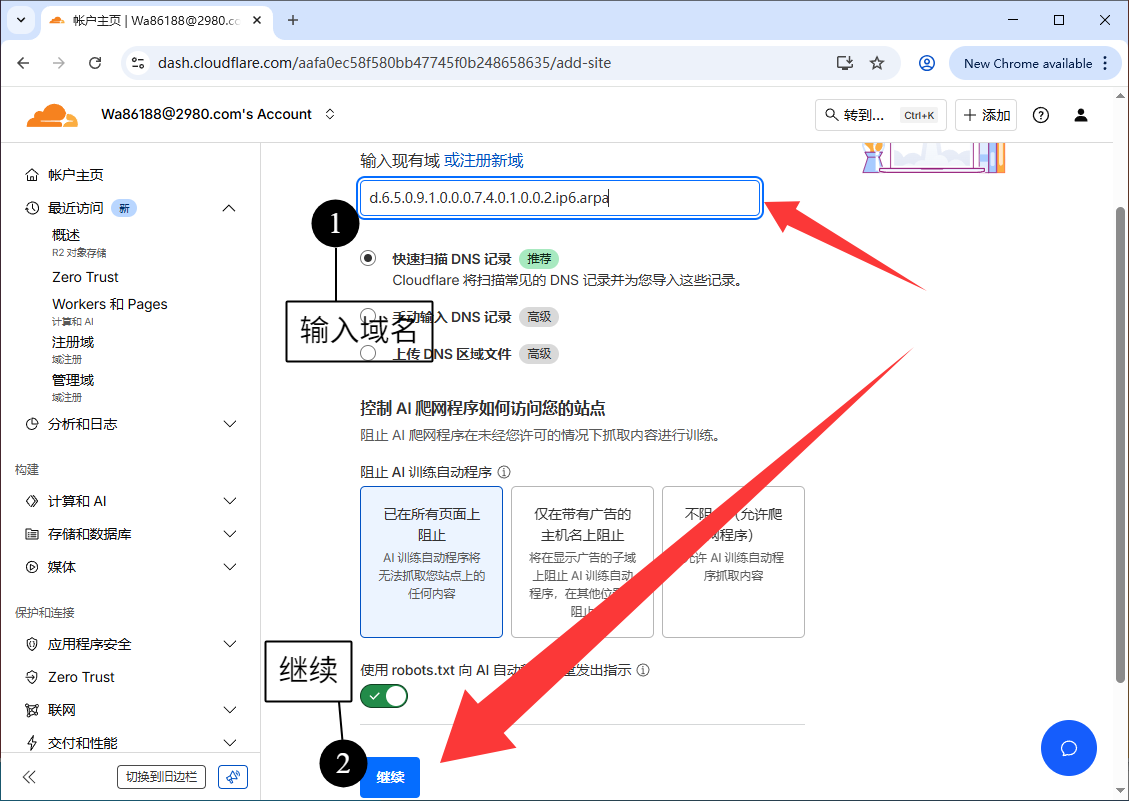Viewport: 1129px width, 801px height.
Task: Expand the 分析和日志 sidebar section
Action: point(229,424)
